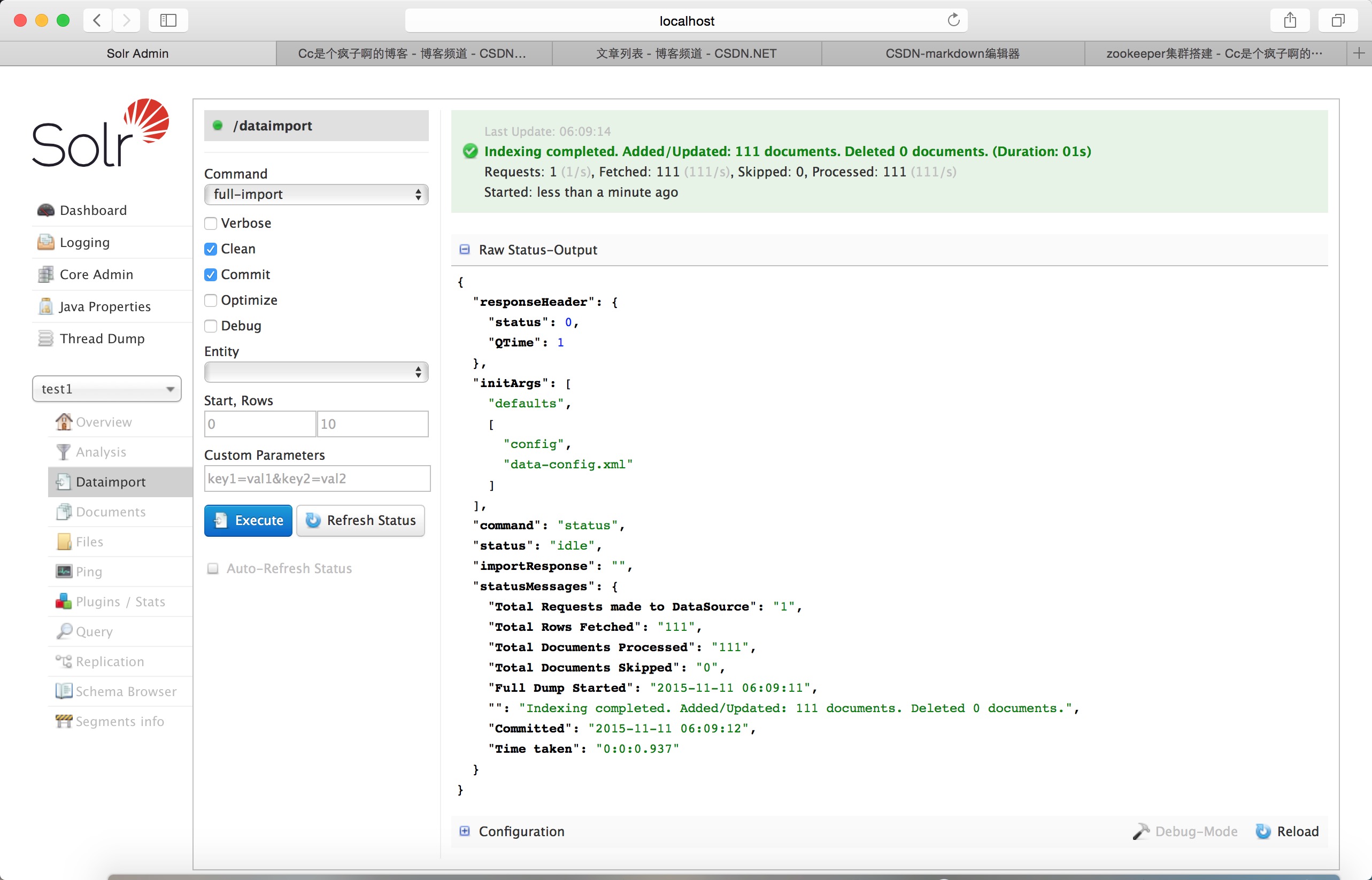Image resolution: width=1372 pixels, height=880 pixels.
Task: Open the Schema Browser book icon
Action: 64,691
